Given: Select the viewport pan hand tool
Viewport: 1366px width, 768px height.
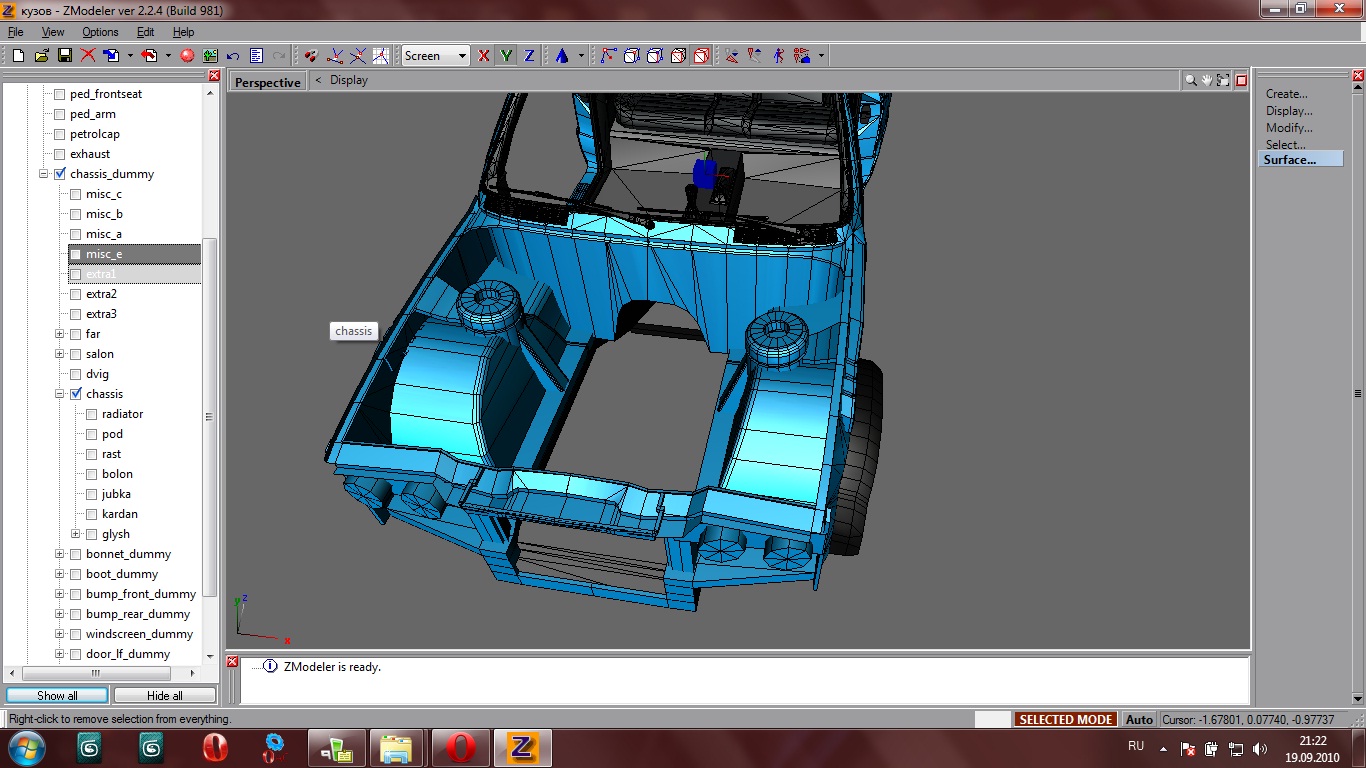Looking at the screenshot, I should pyautogui.click(x=1207, y=80).
